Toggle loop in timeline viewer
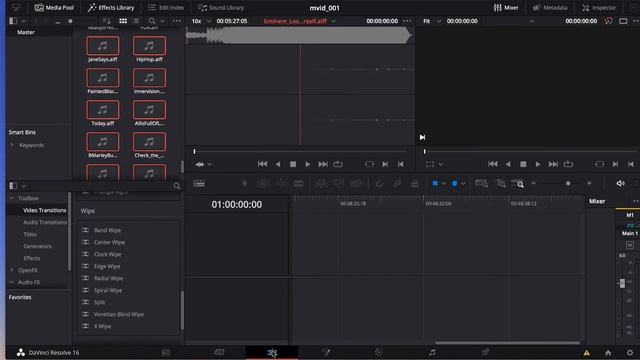Screen dimensions: 640x360 (568, 164)
